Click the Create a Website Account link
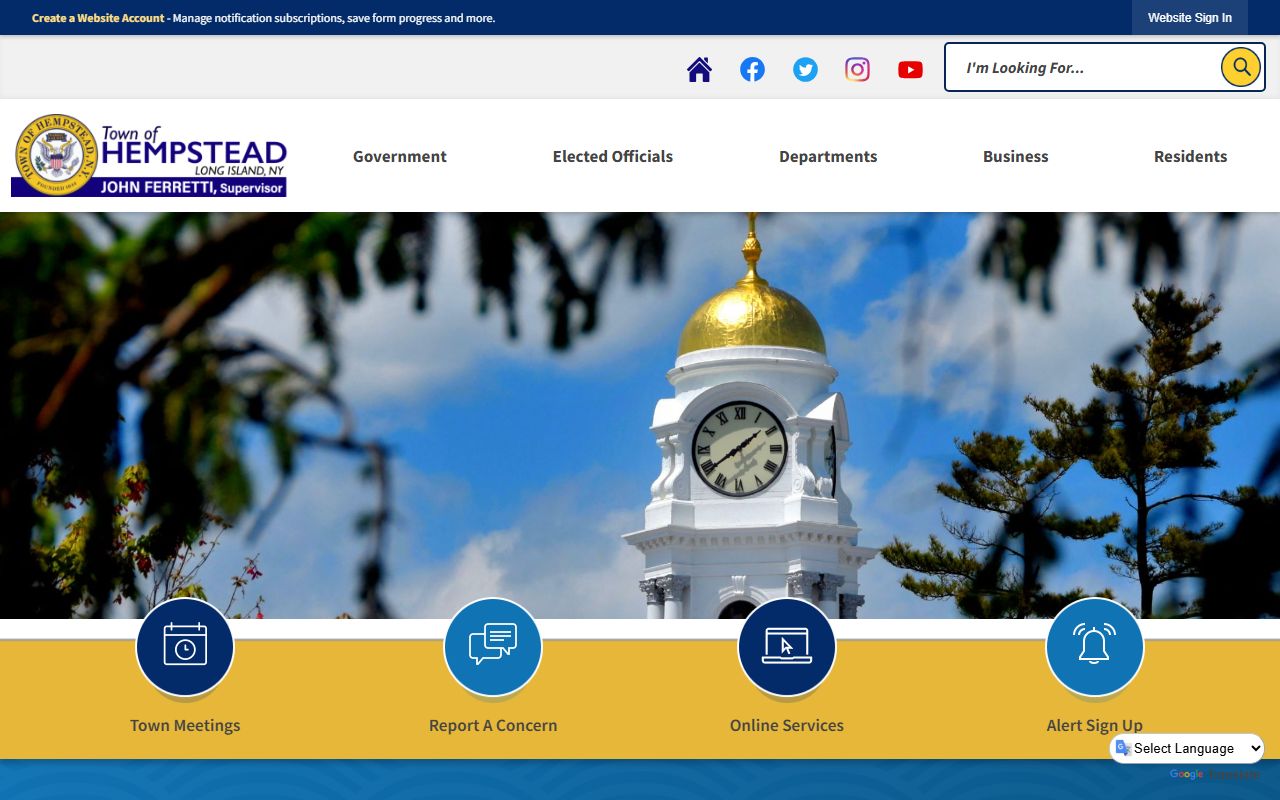 coord(98,18)
